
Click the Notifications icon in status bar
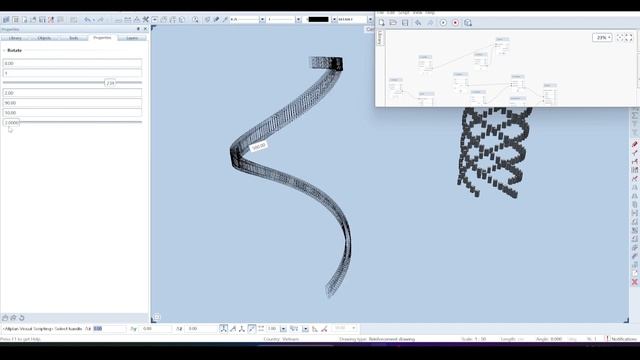pos(607,339)
